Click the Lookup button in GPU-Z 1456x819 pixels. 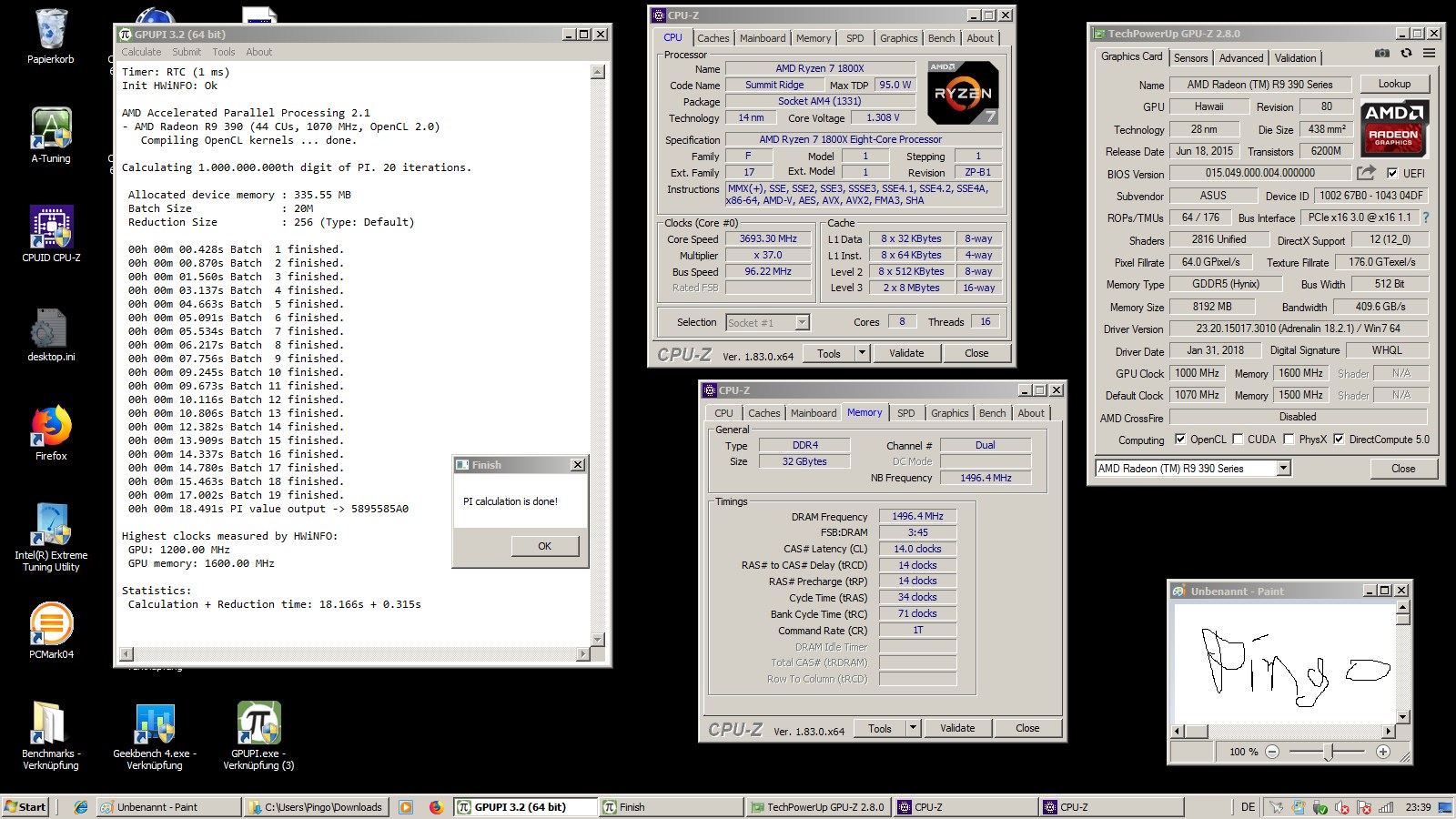pyautogui.click(x=1394, y=84)
